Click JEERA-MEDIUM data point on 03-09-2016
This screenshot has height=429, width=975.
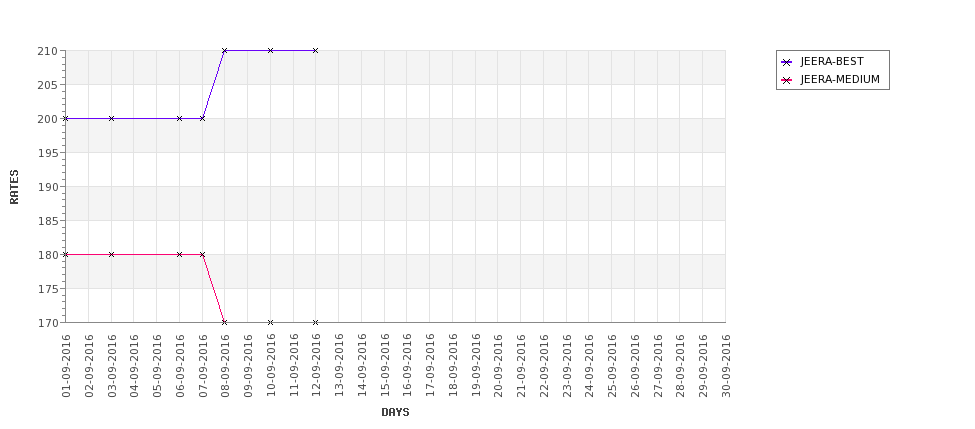(x=111, y=254)
